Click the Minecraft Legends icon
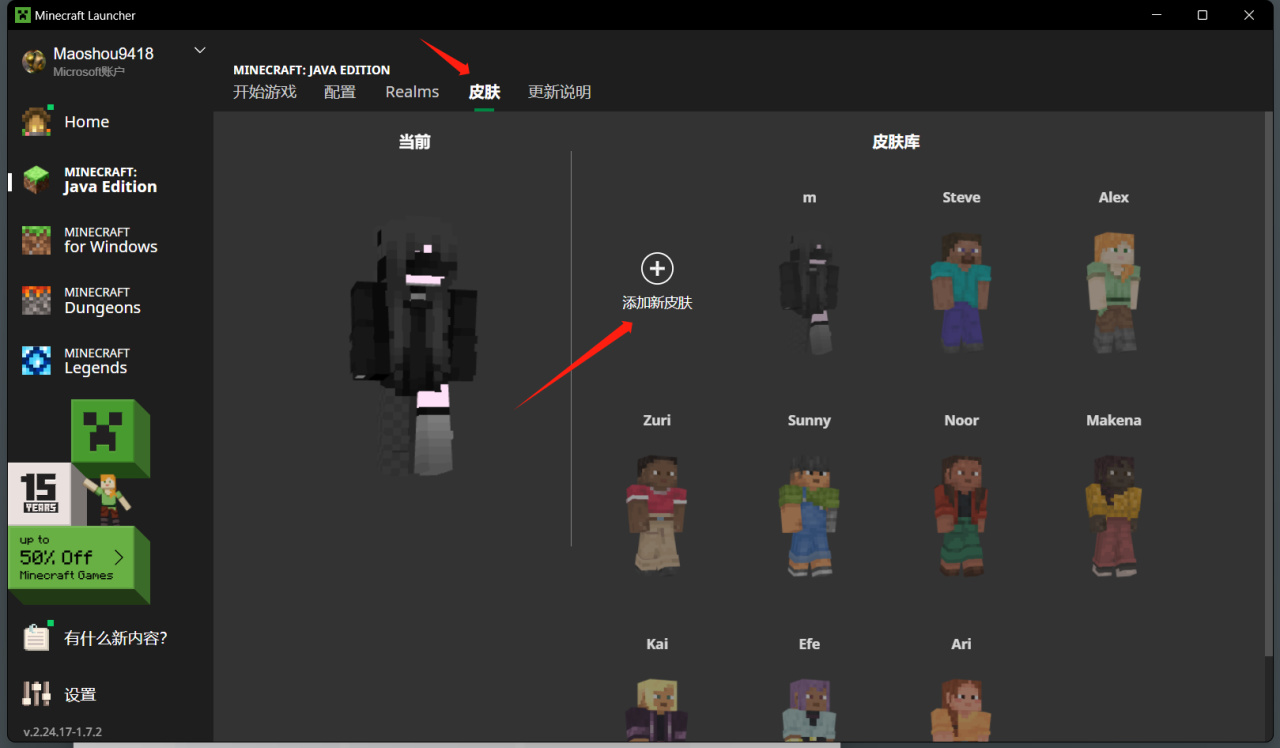Screen dimensions: 1280x748 37,361
